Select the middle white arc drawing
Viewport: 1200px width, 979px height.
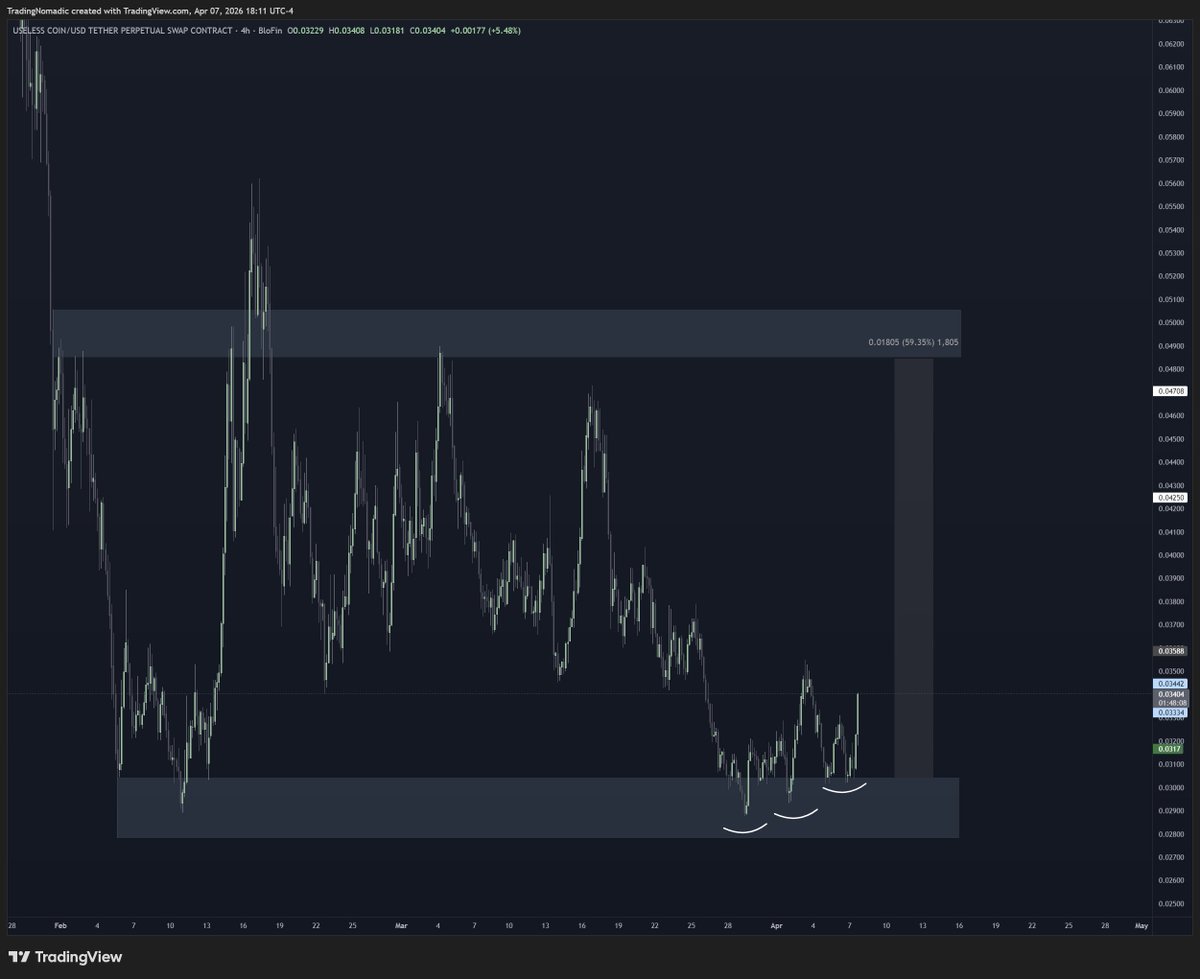(796, 816)
